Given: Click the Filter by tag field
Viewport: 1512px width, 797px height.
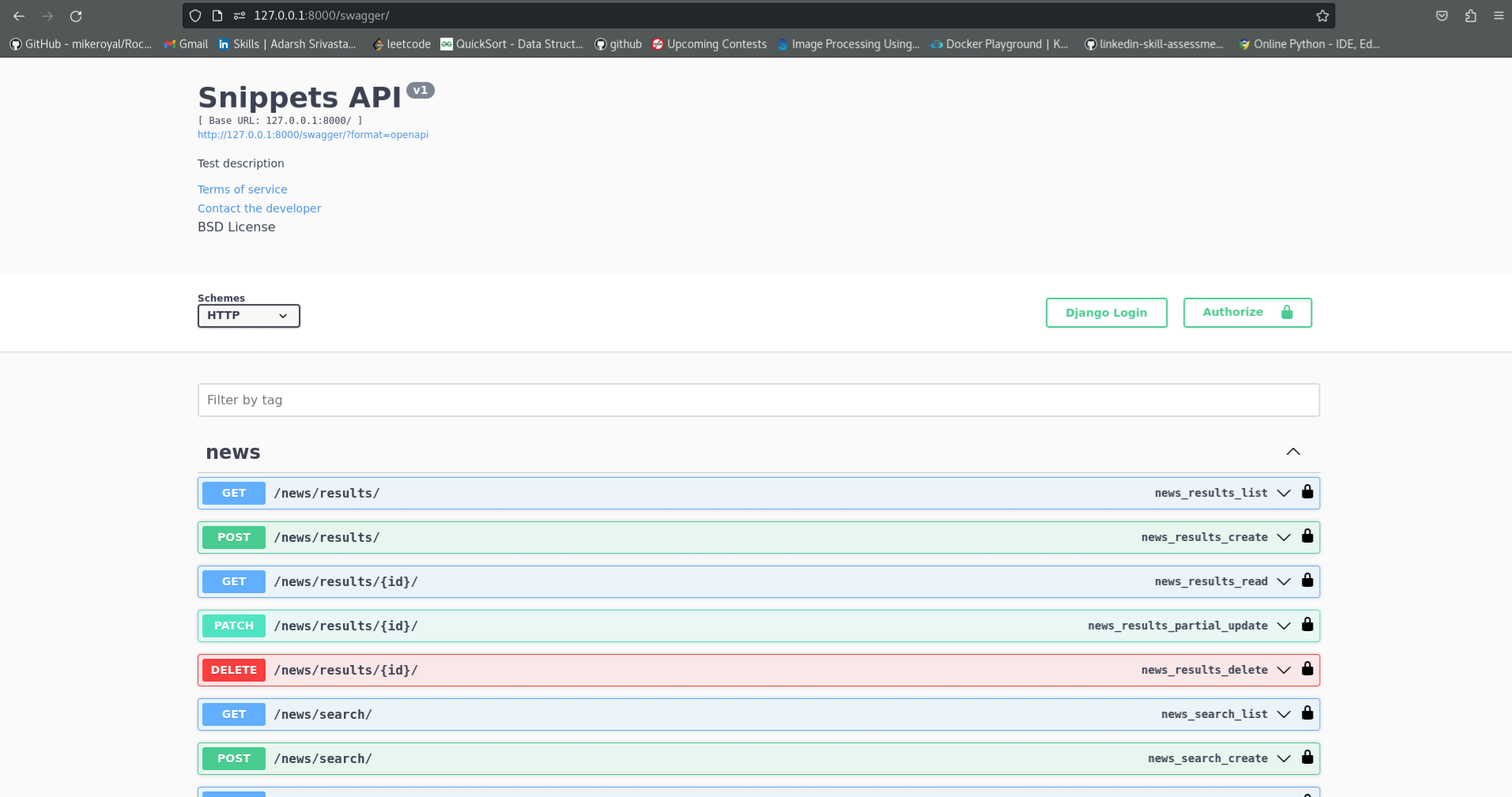Looking at the screenshot, I should pyautogui.click(x=758, y=400).
